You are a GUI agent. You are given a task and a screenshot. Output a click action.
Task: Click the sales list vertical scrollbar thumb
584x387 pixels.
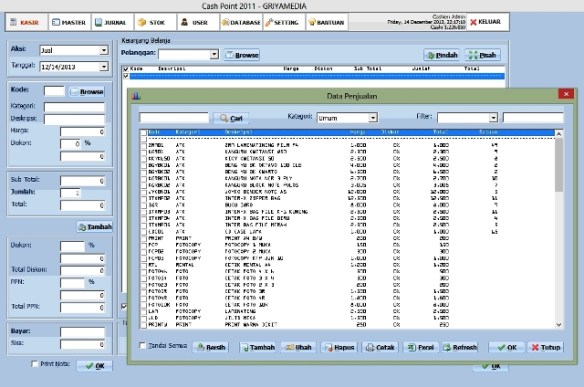(559, 165)
